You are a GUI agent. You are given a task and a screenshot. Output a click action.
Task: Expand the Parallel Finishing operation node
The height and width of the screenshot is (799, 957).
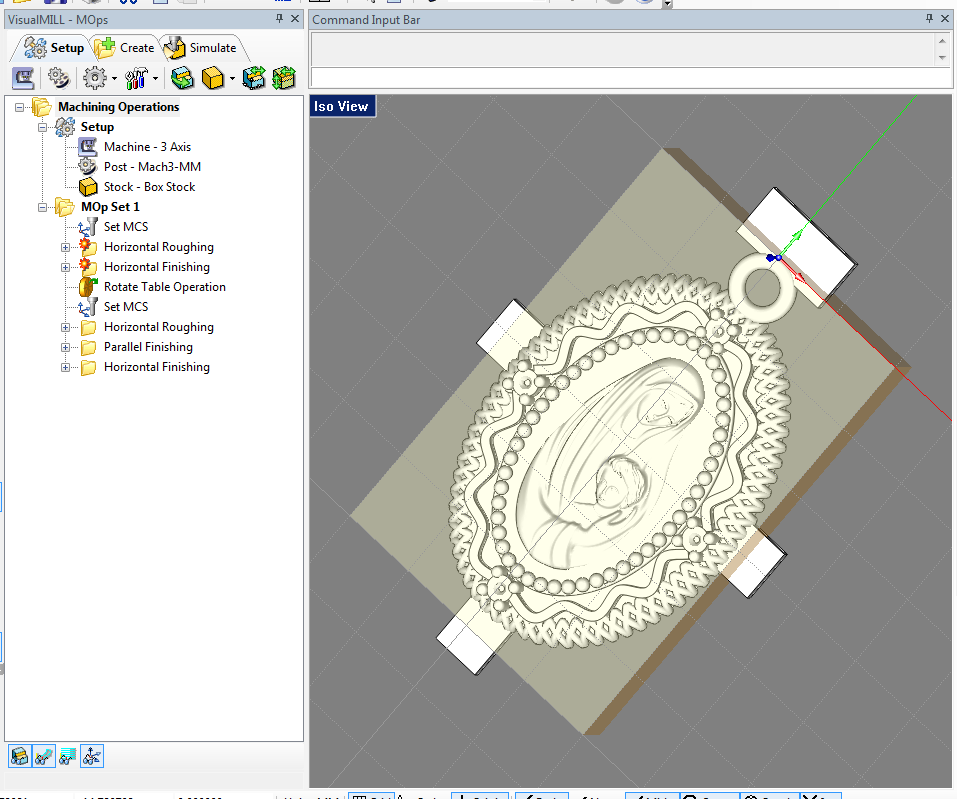click(x=66, y=347)
